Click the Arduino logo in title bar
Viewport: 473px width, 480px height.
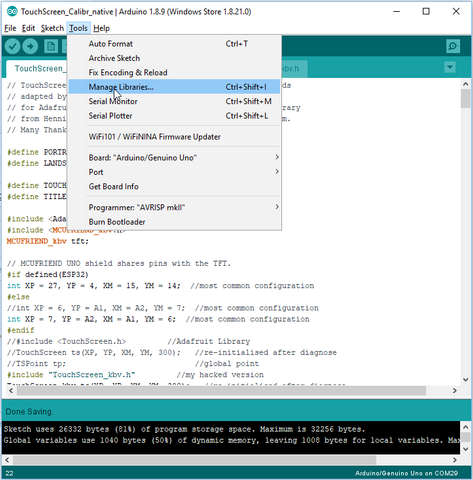(12, 11)
